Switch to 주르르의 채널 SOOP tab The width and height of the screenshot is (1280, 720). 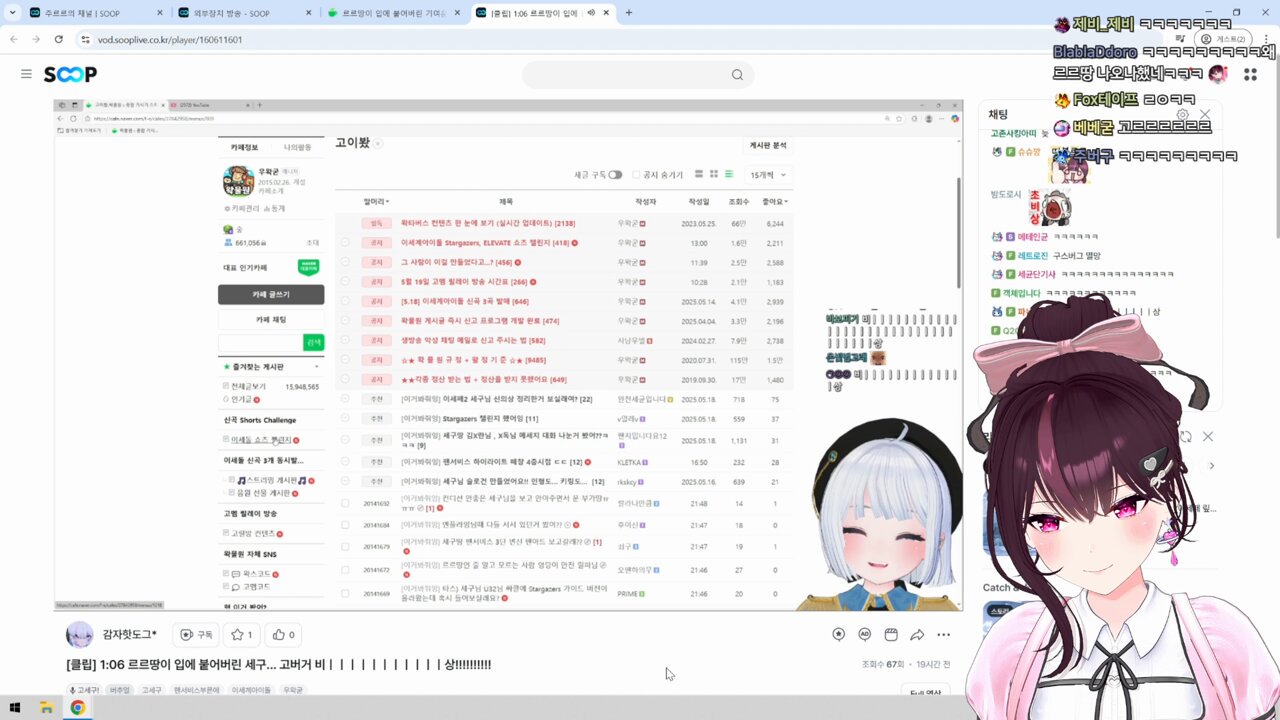95,13
